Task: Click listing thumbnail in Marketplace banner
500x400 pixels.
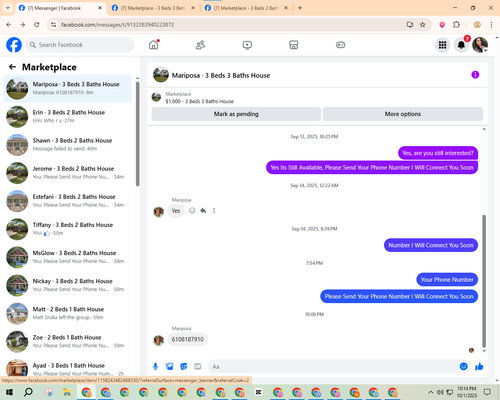Action: (156, 97)
